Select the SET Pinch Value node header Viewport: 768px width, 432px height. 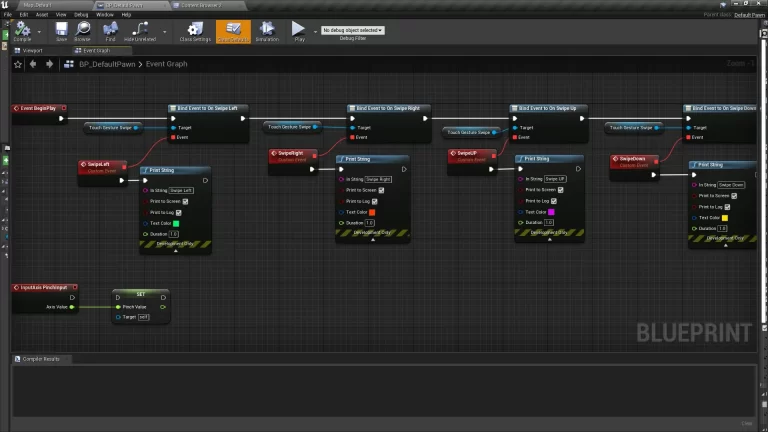tap(141, 294)
